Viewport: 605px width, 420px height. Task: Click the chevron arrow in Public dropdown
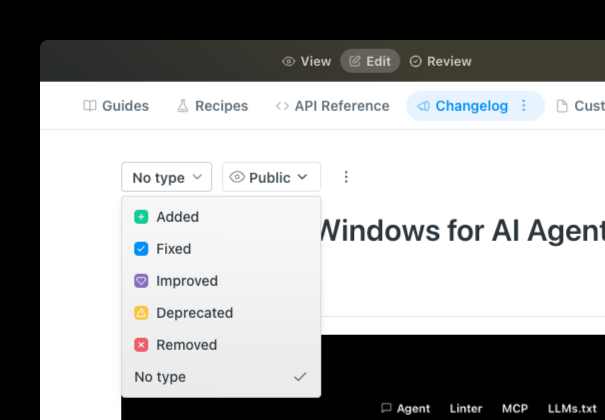point(302,177)
